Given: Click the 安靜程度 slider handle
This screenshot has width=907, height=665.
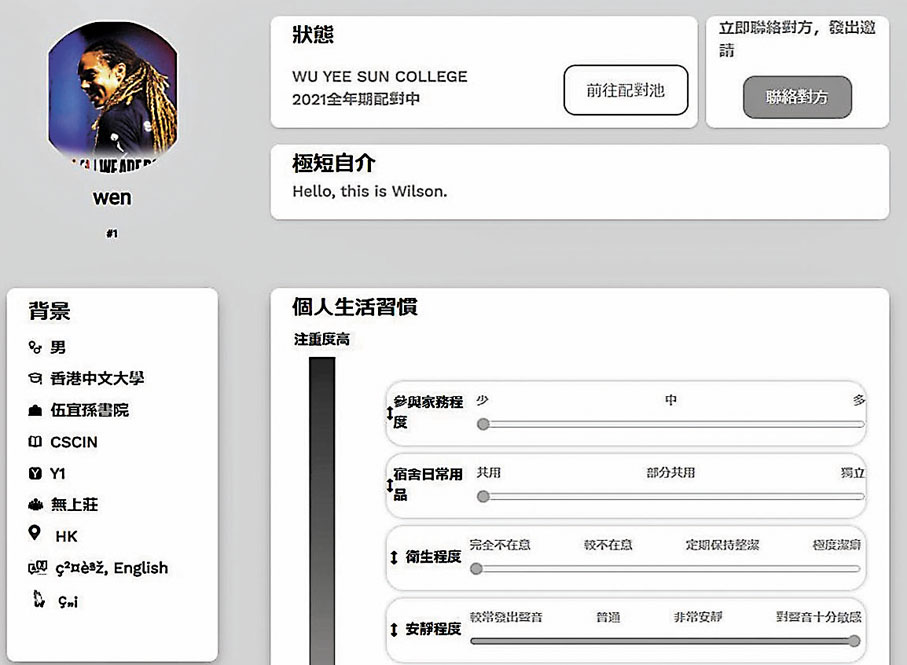Looking at the screenshot, I should coord(854,641).
